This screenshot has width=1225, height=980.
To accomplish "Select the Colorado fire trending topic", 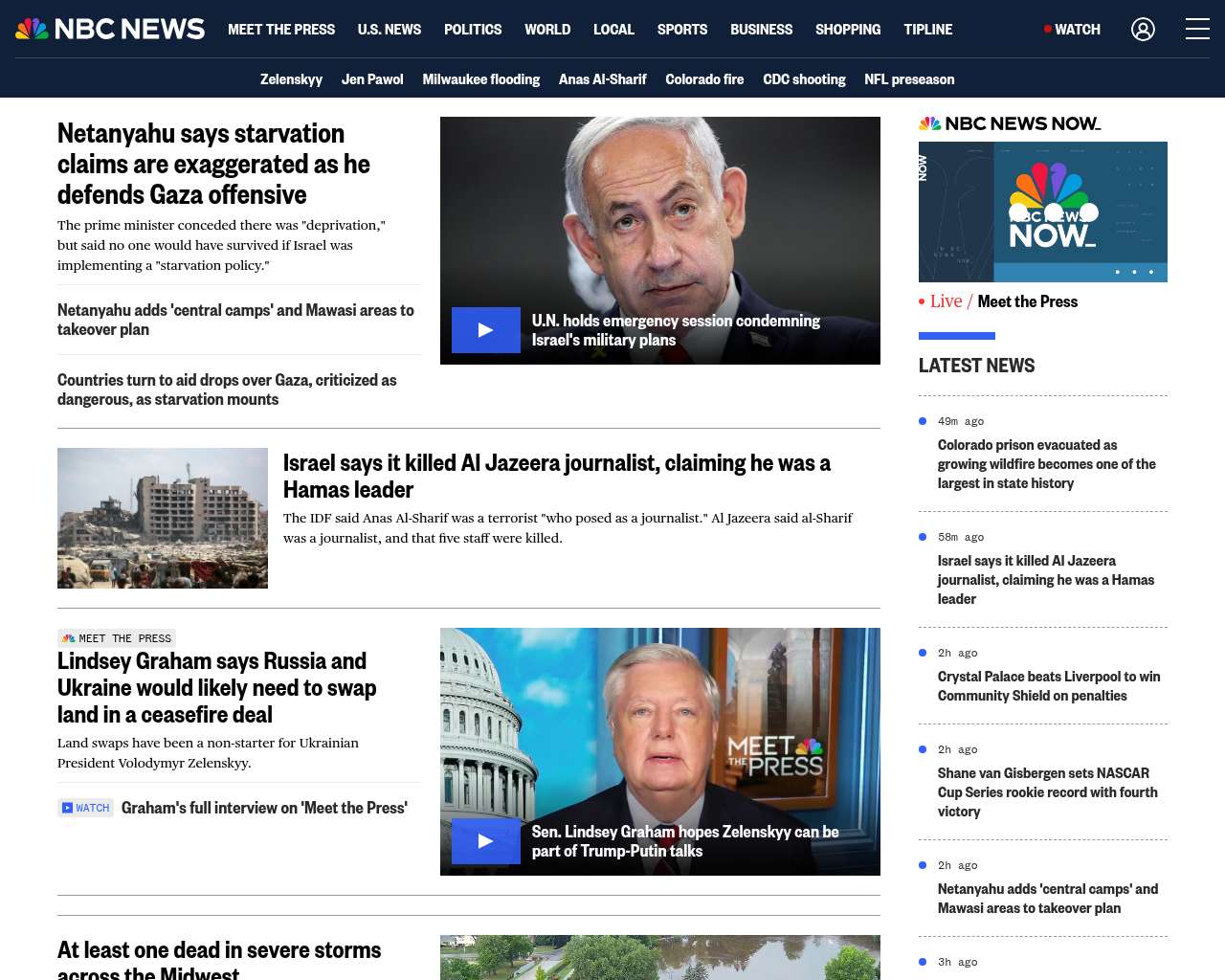I will coord(704,79).
